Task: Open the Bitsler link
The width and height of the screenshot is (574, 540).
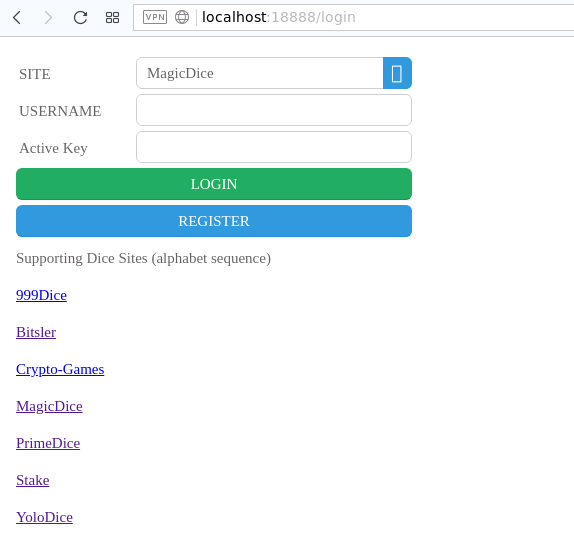Action: tap(36, 332)
